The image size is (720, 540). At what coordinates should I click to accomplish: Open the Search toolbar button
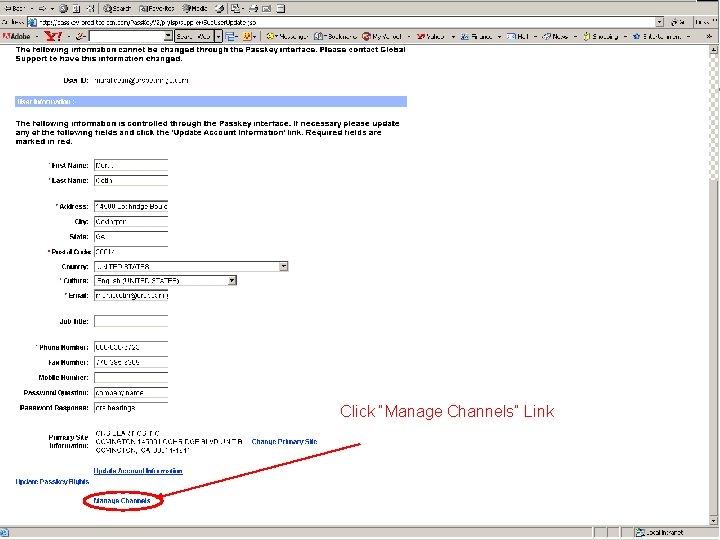click(117, 9)
